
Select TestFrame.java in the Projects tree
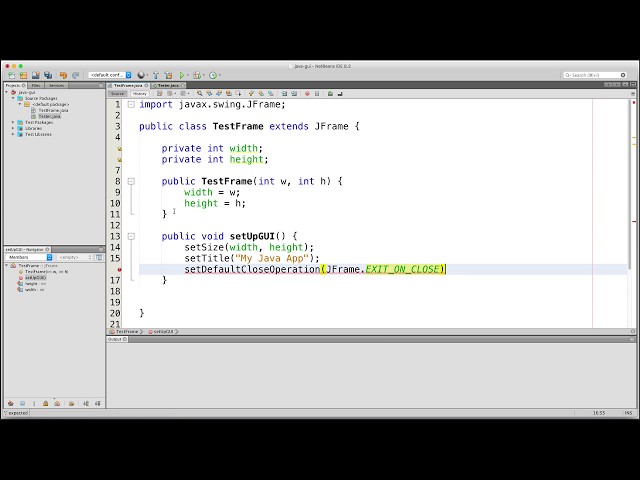coord(53,110)
